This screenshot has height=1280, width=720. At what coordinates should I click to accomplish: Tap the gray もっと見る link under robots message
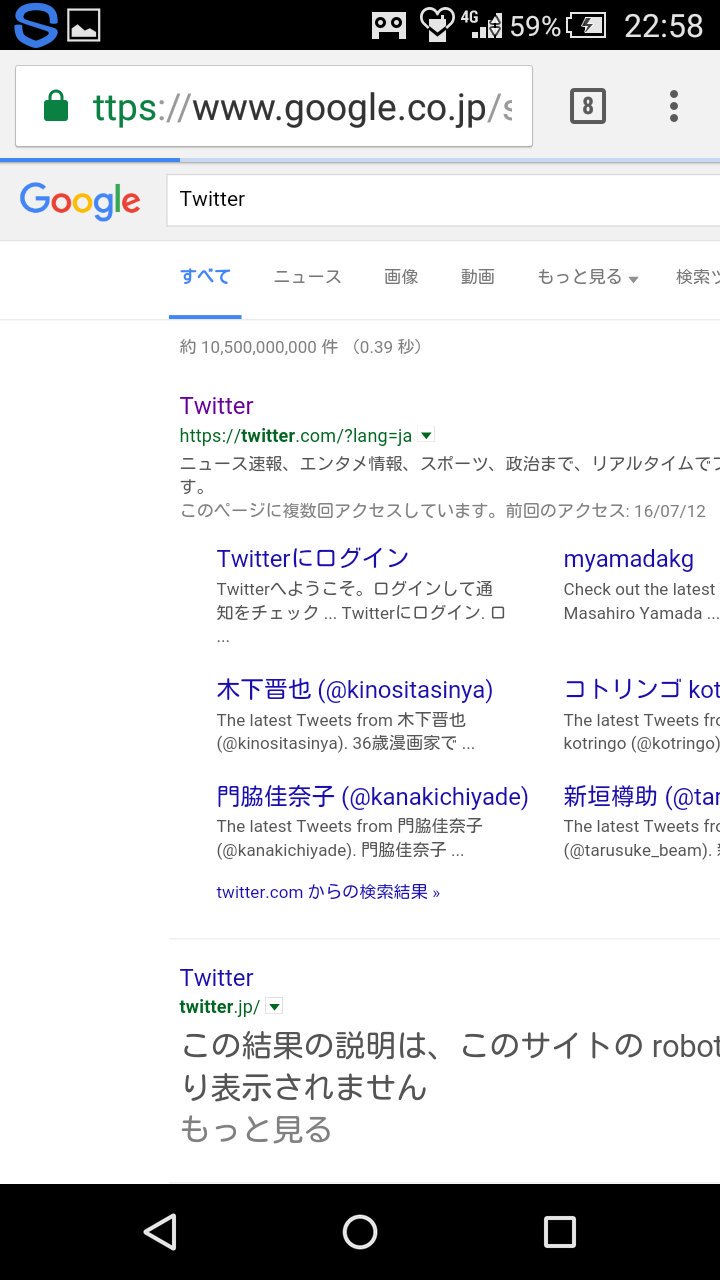[x=255, y=1130]
